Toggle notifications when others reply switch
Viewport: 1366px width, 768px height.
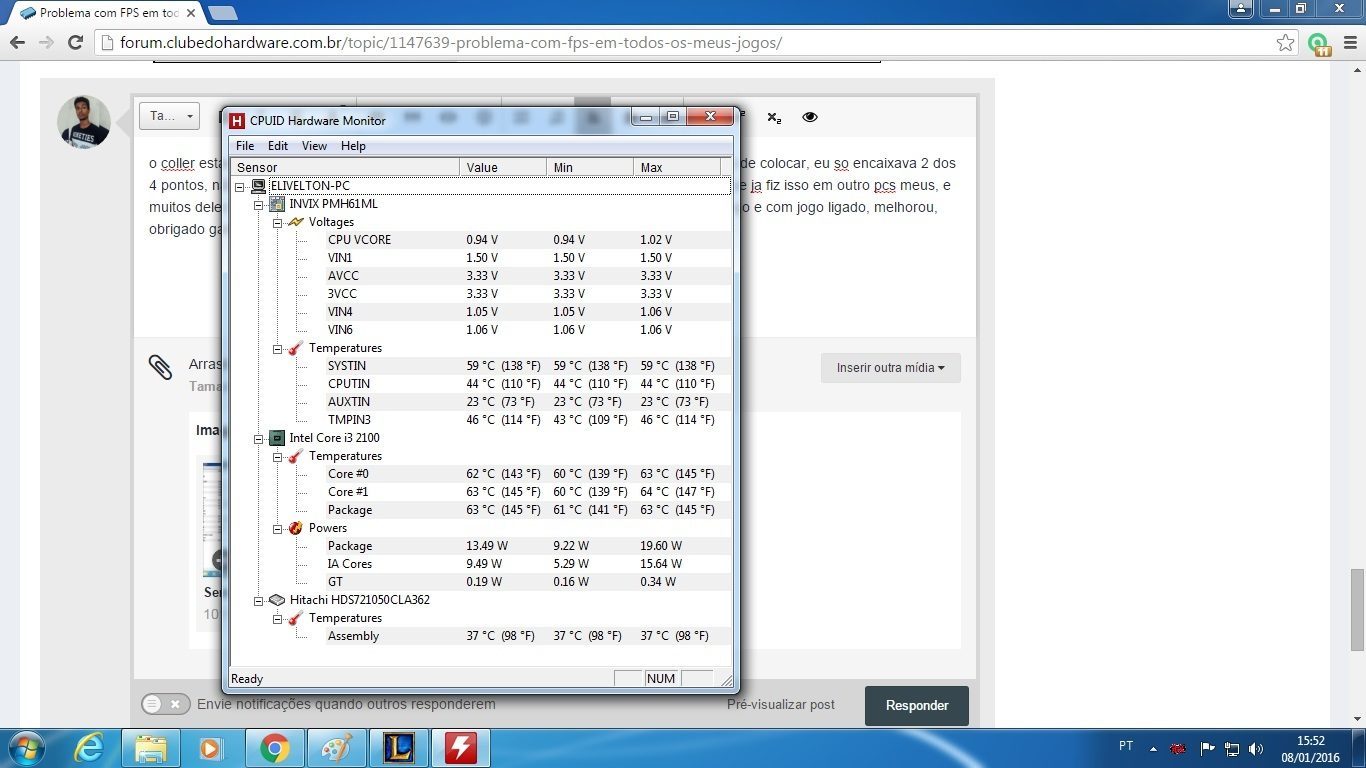(166, 704)
